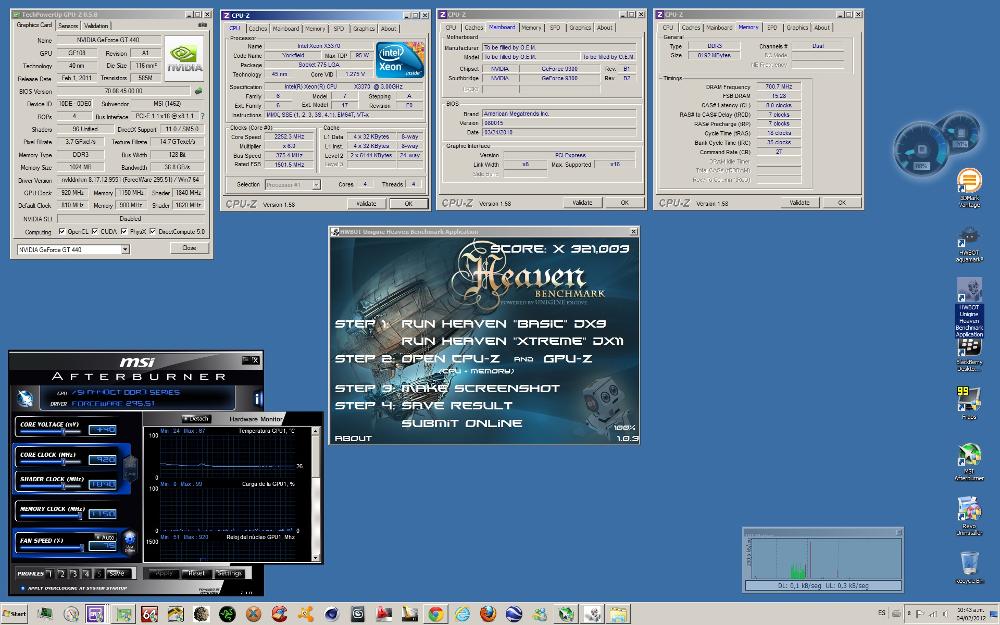Click Validate in the first CPU-Z window
1000x625 pixels.
[366, 203]
